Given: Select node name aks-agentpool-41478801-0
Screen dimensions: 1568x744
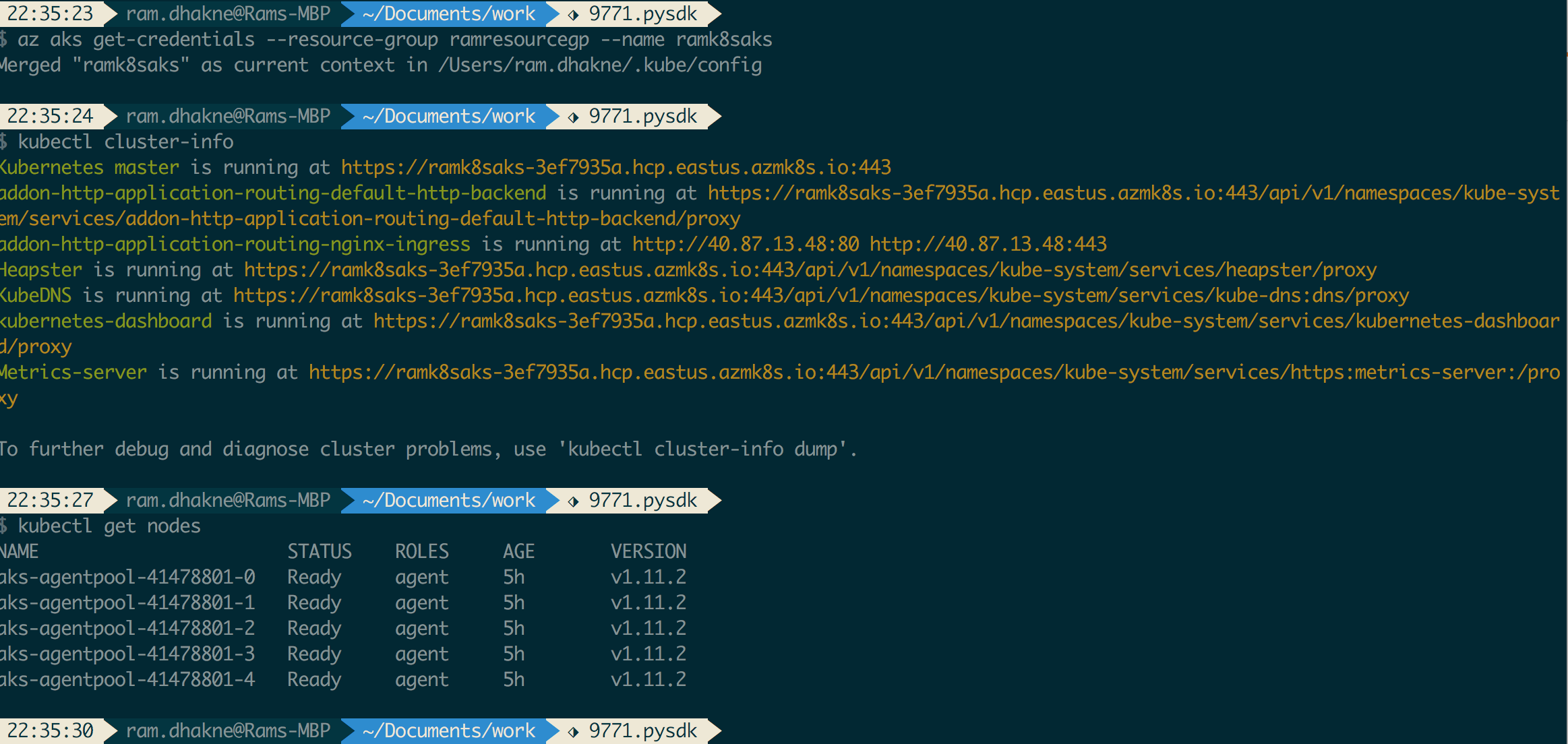Looking at the screenshot, I should coord(127,577).
